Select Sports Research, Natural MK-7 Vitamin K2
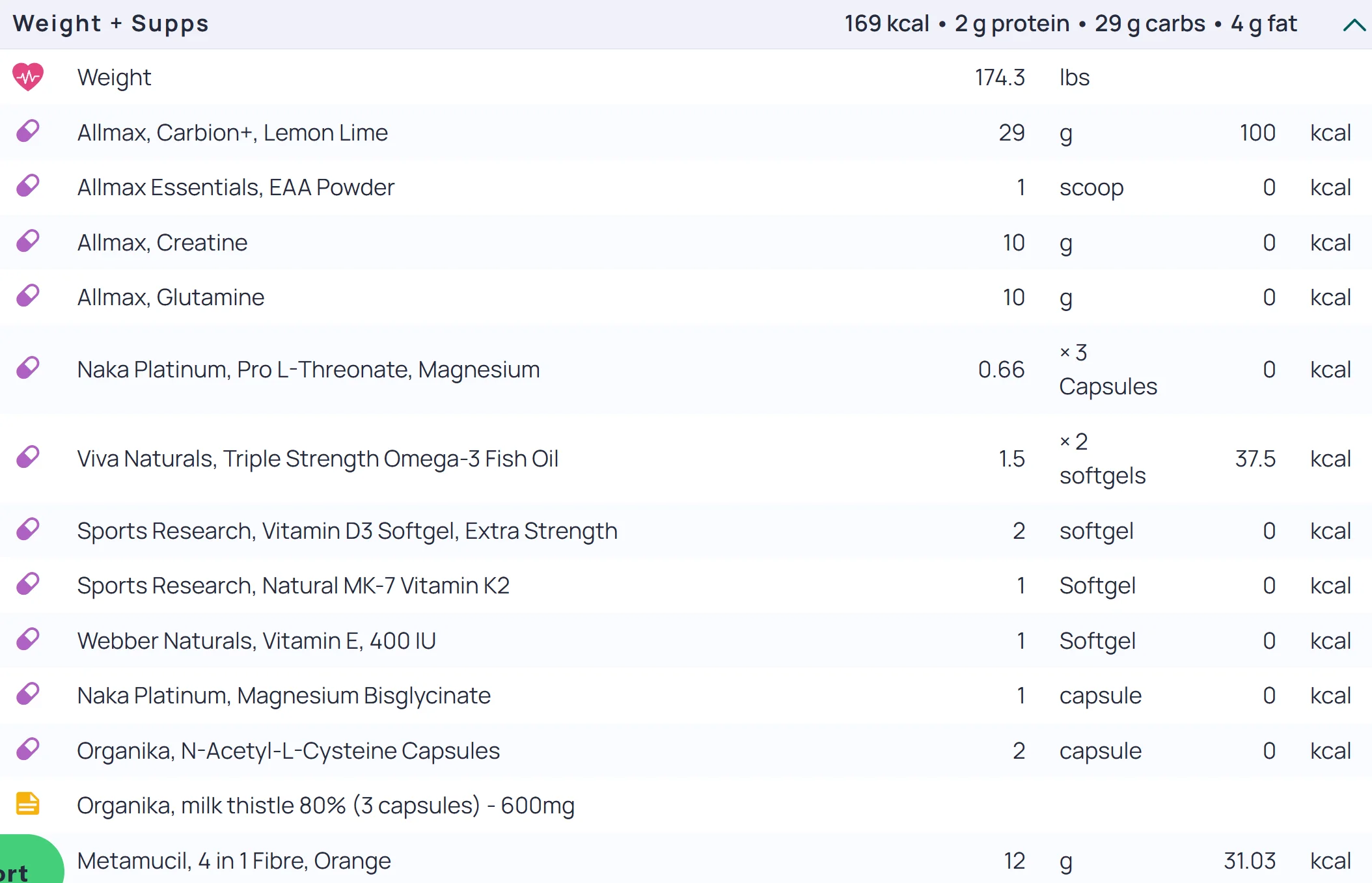 coord(293,586)
